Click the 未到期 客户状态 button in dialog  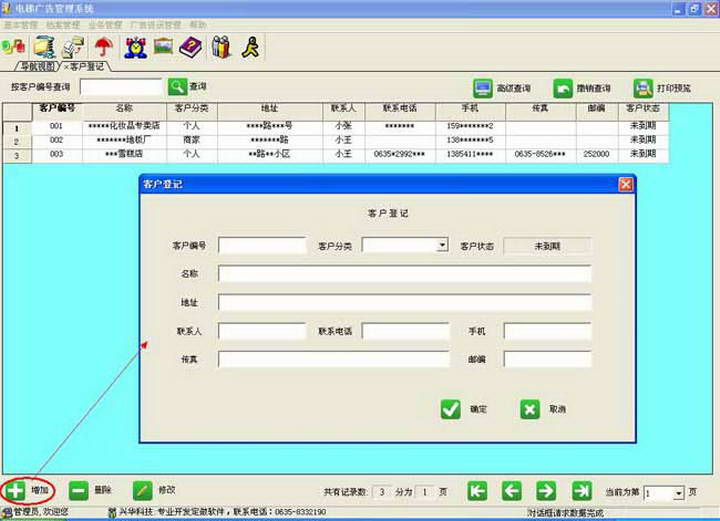tap(547, 246)
